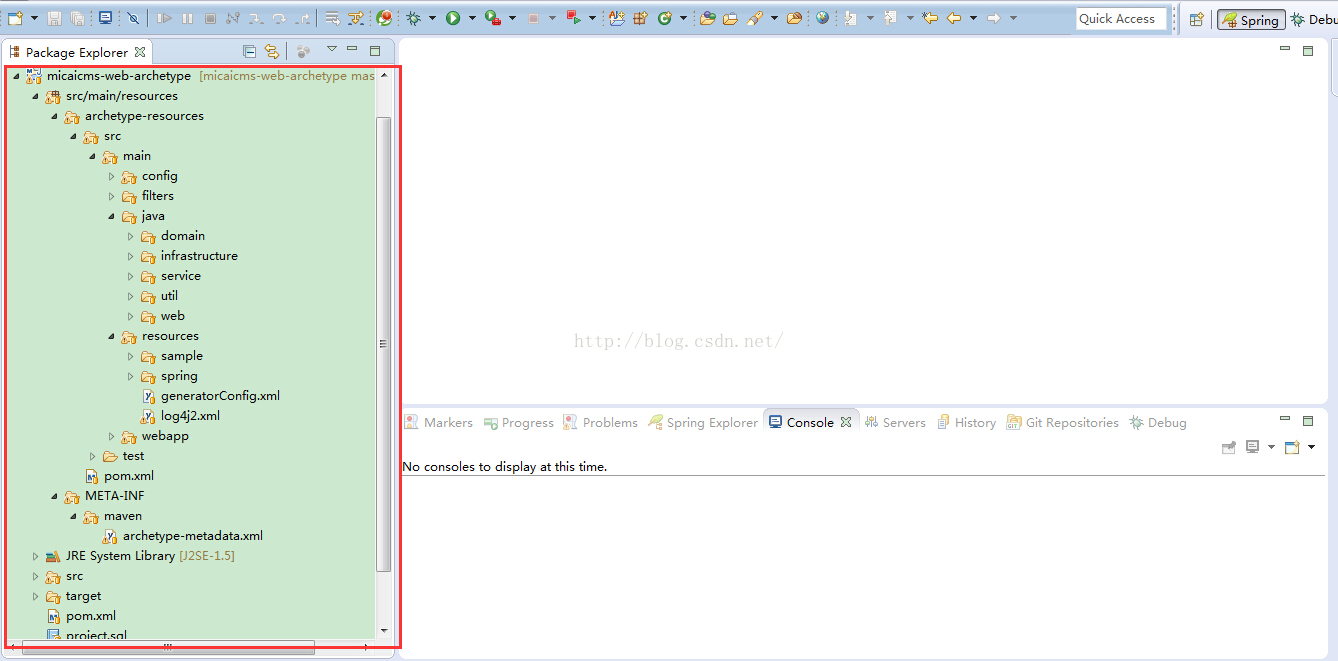1338x661 pixels.
Task: Expand the domain folder
Action: pyautogui.click(x=131, y=236)
